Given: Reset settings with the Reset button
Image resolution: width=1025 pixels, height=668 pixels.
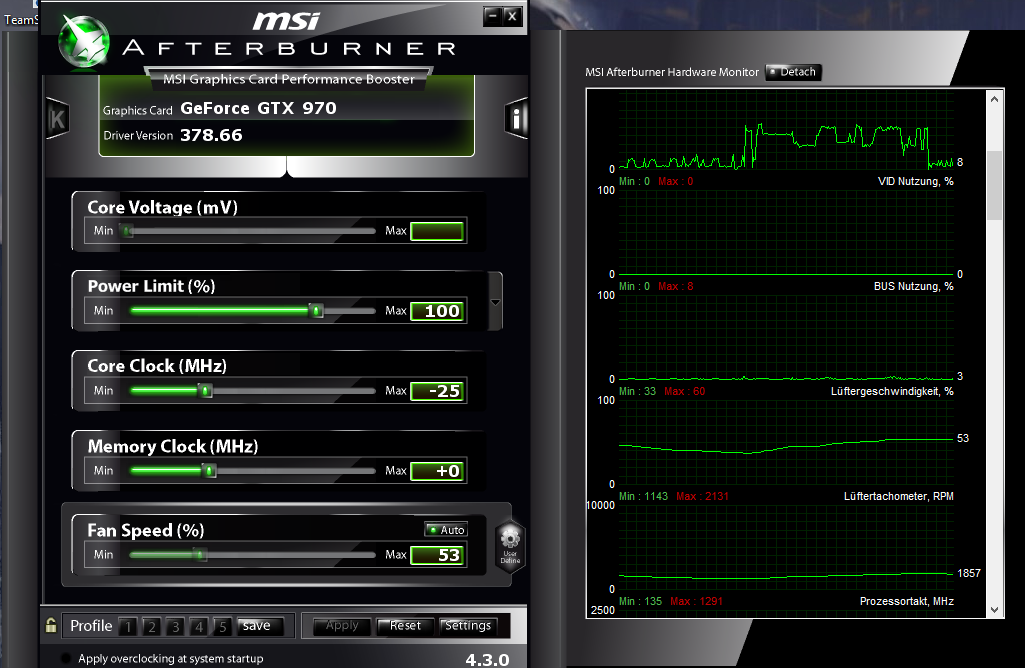Looking at the screenshot, I should (x=405, y=626).
